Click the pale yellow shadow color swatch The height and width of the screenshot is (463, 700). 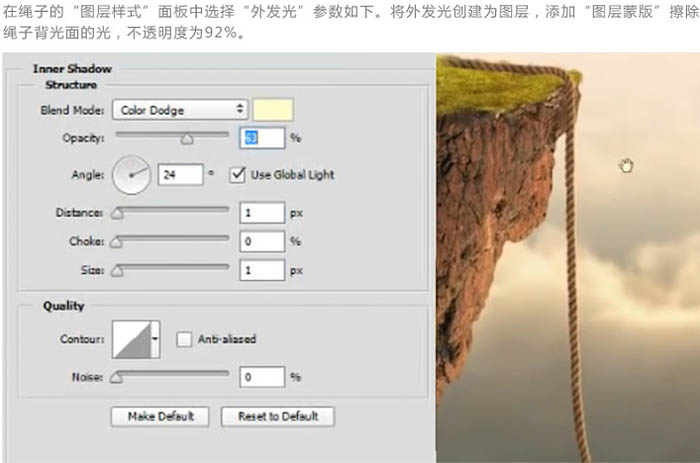pos(273,110)
